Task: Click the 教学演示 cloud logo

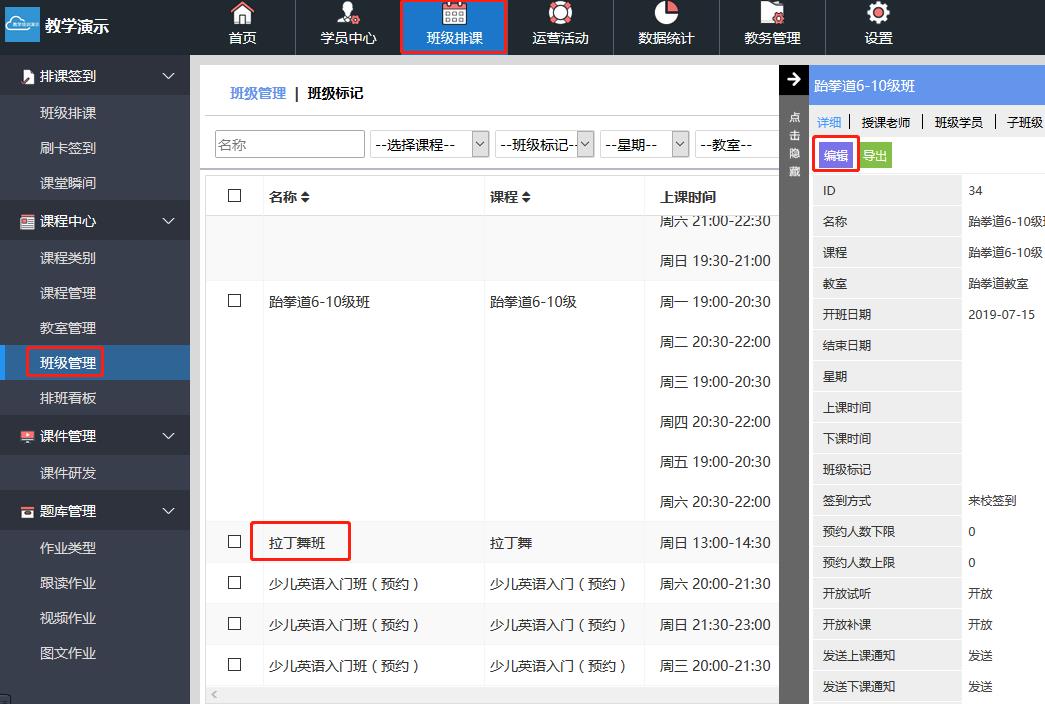Action: [22, 27]
